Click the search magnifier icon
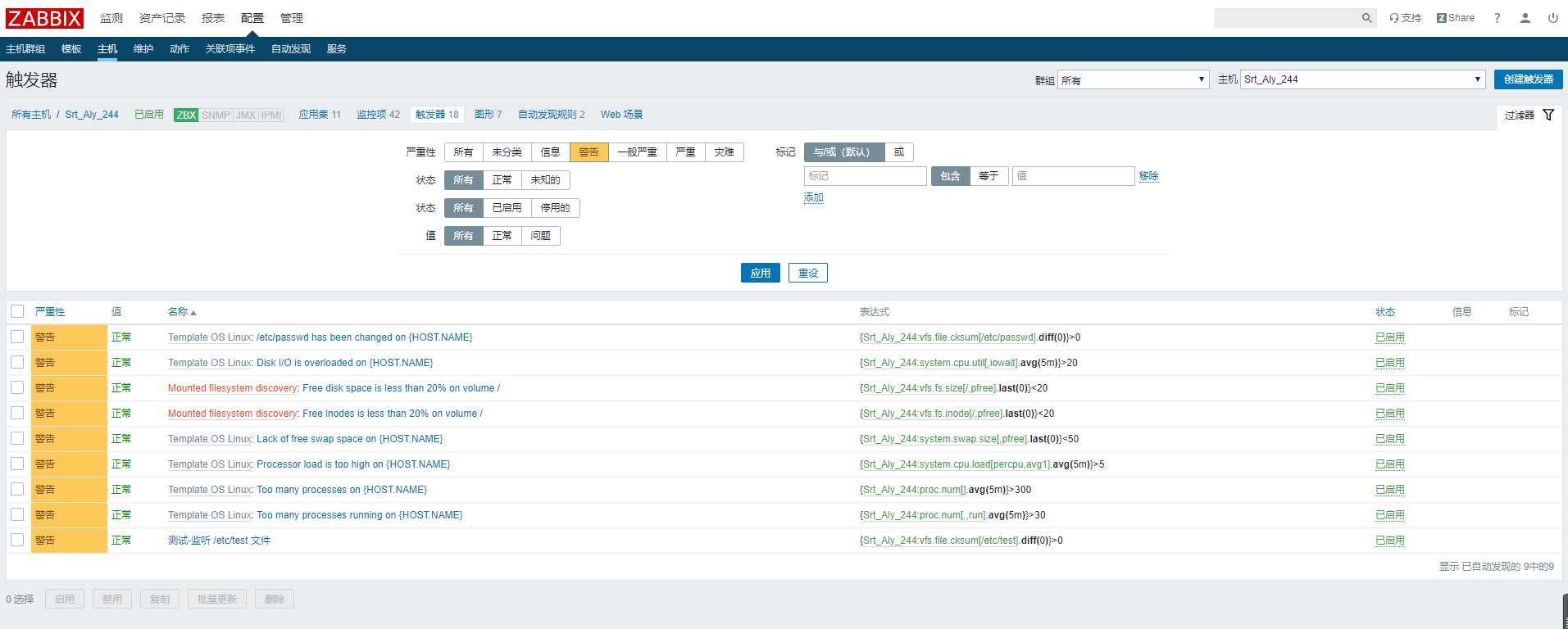Viewport: 1568px width, 629px height. pyautogui.click(x=1366, y=18)
